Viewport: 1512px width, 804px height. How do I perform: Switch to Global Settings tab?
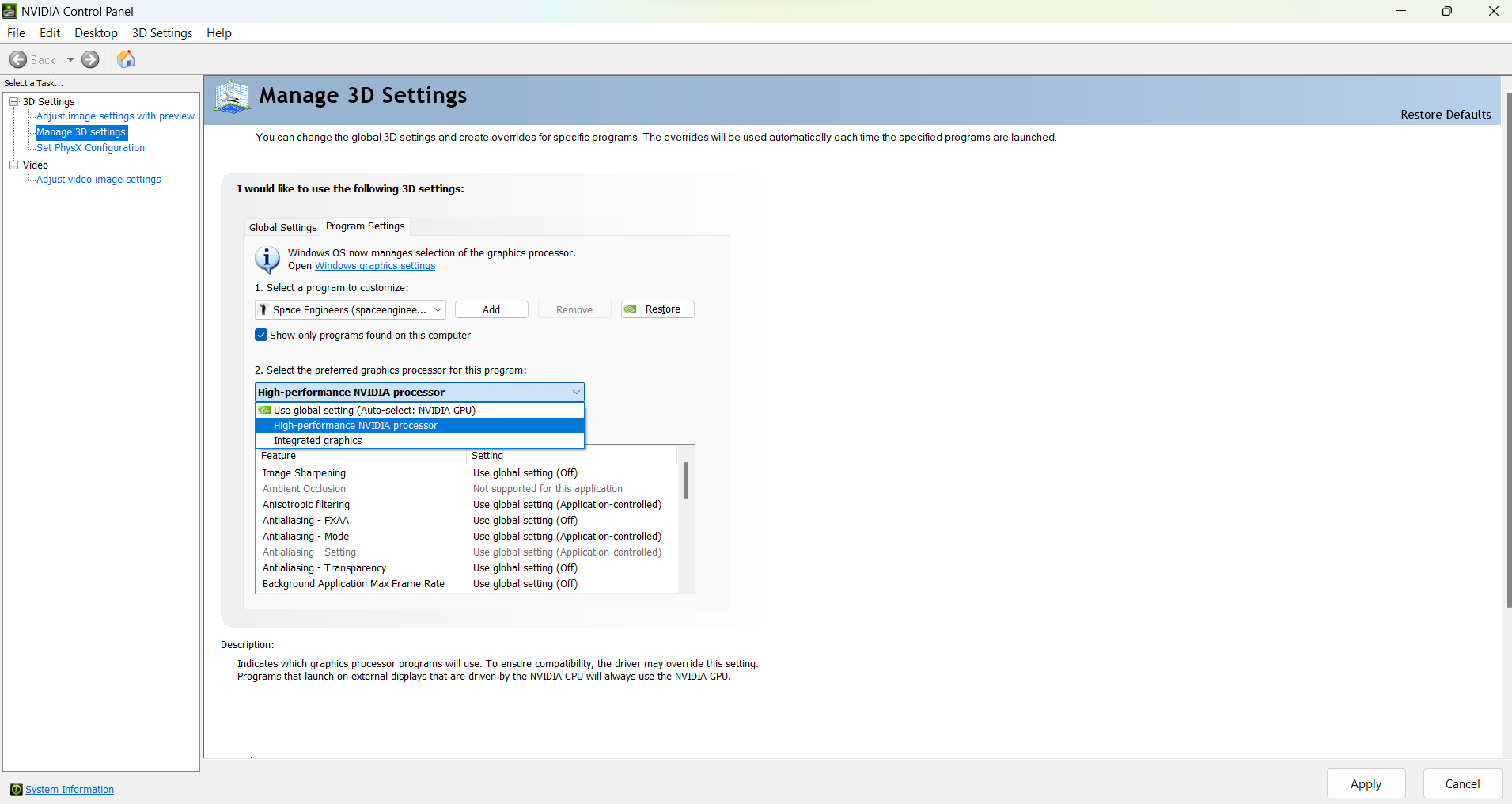[282, 228]
